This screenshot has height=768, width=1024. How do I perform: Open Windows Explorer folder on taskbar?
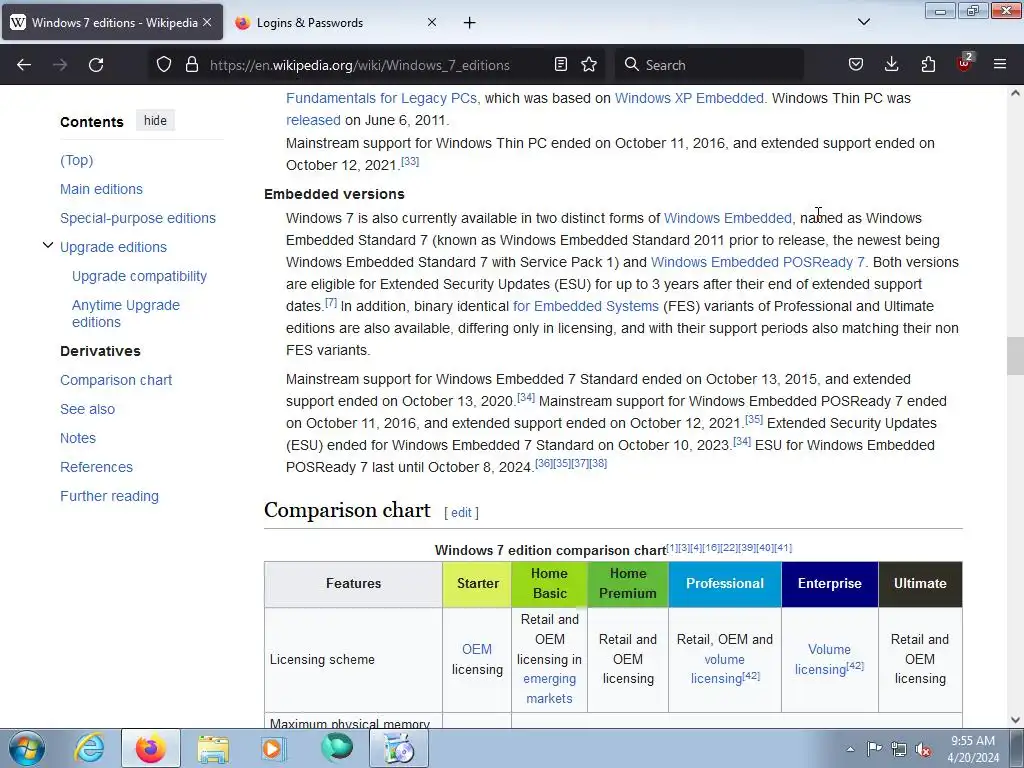213,748
